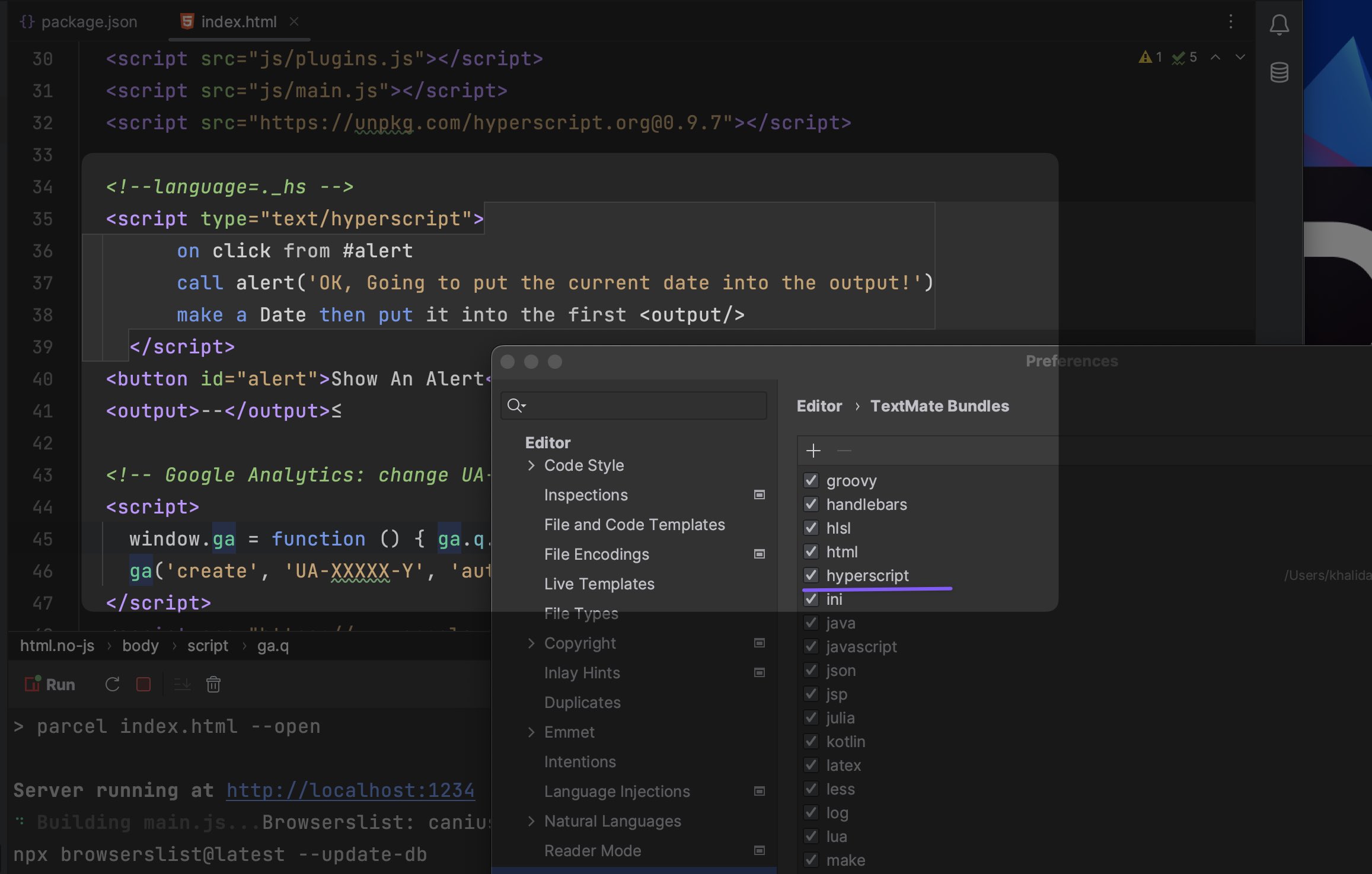
Task: Select Intentions in settings tree
Action: (x=580, y=762)
